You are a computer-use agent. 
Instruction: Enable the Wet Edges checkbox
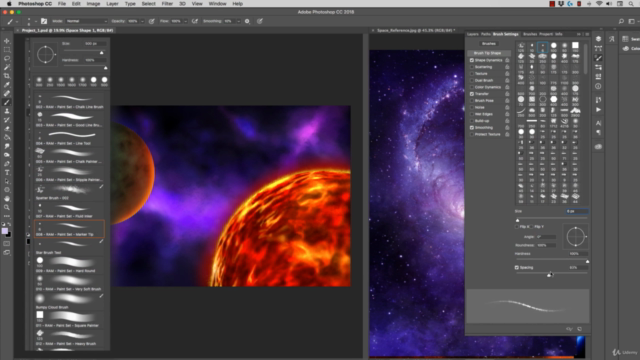coord(472,114)
